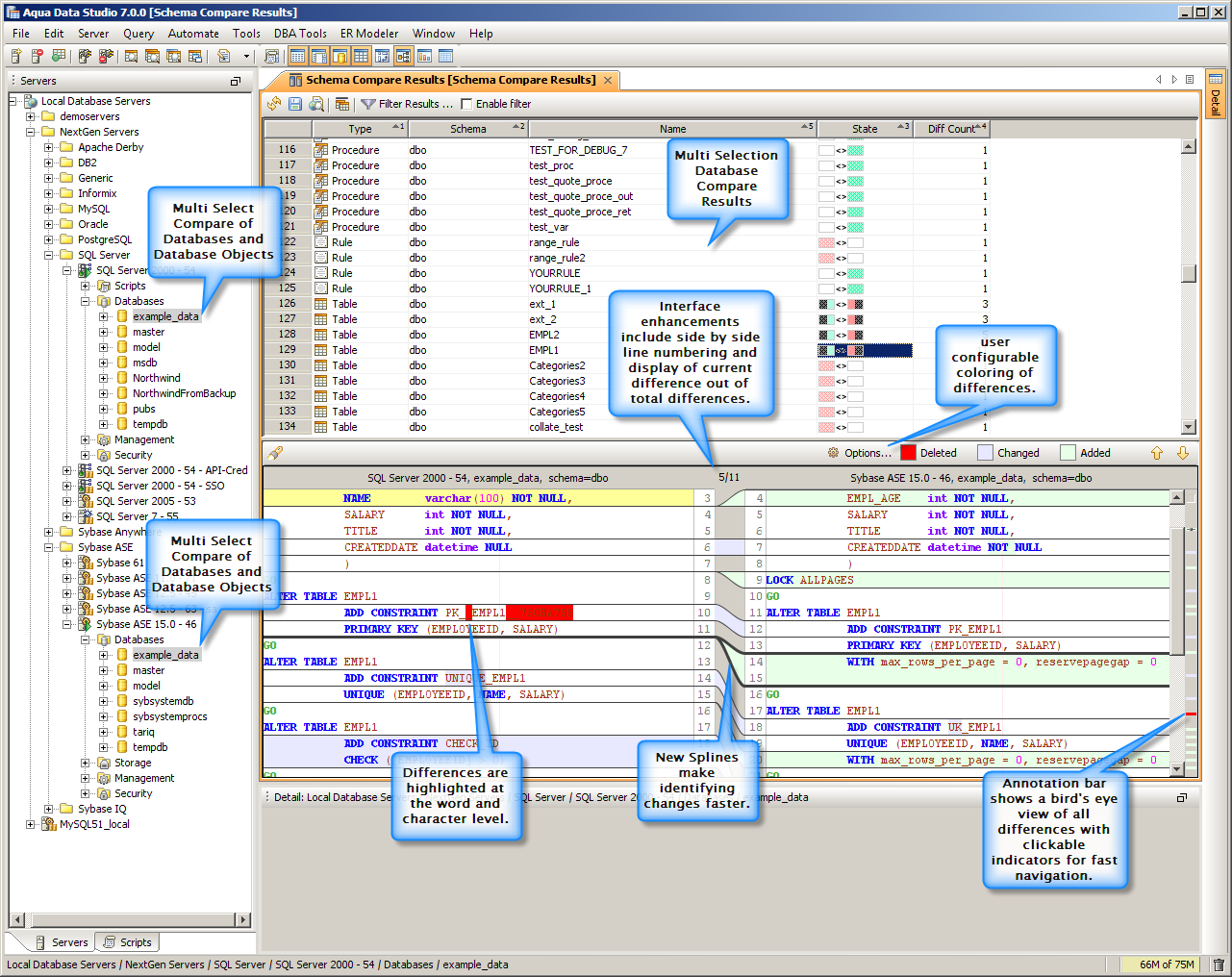Open the tab list icon beside scroll arrows
This screenshot has height=977, width=1232.
click(x=1190, y=80)
